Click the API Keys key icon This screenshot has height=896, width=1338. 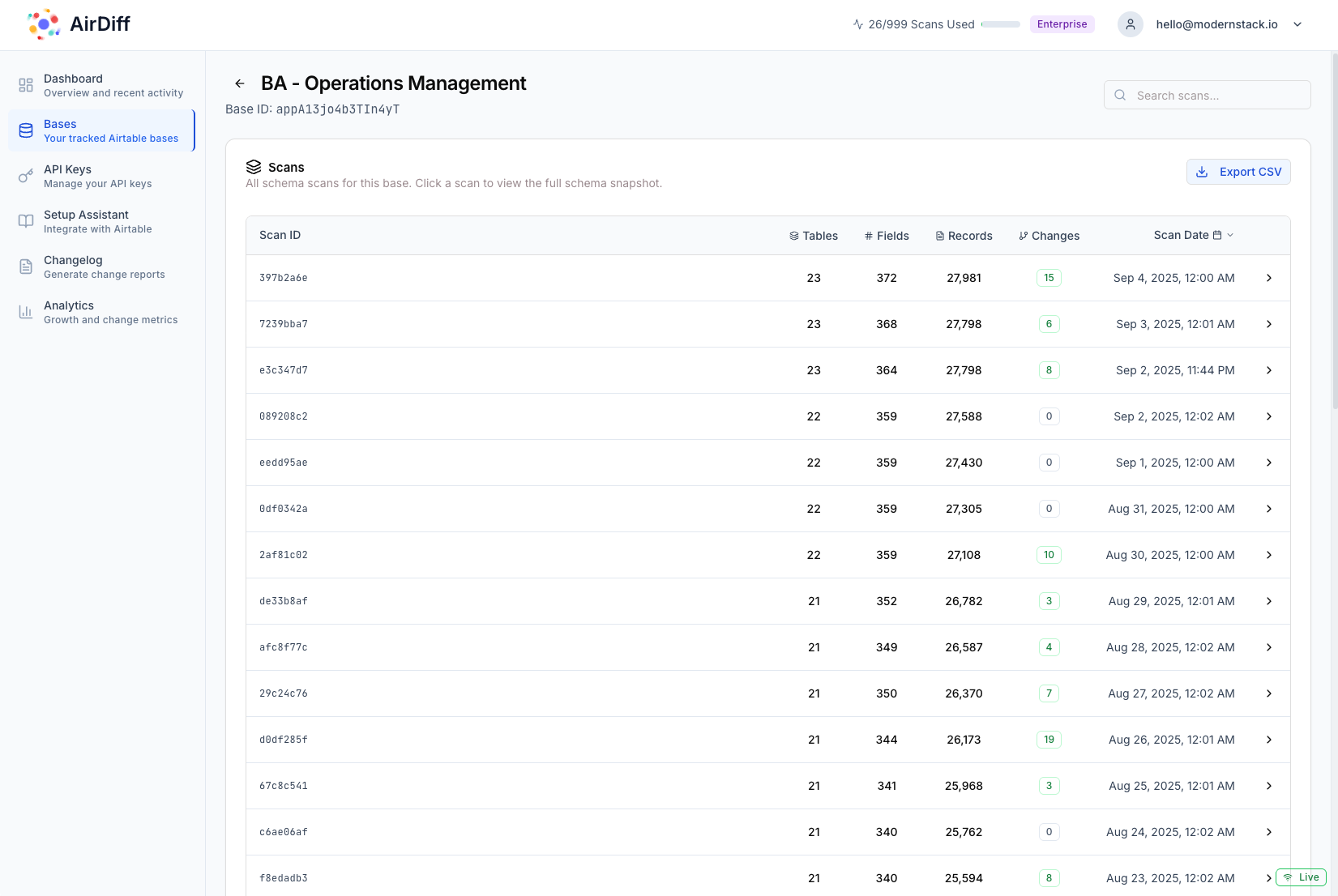pyautogui.click(x=26, y=176)
